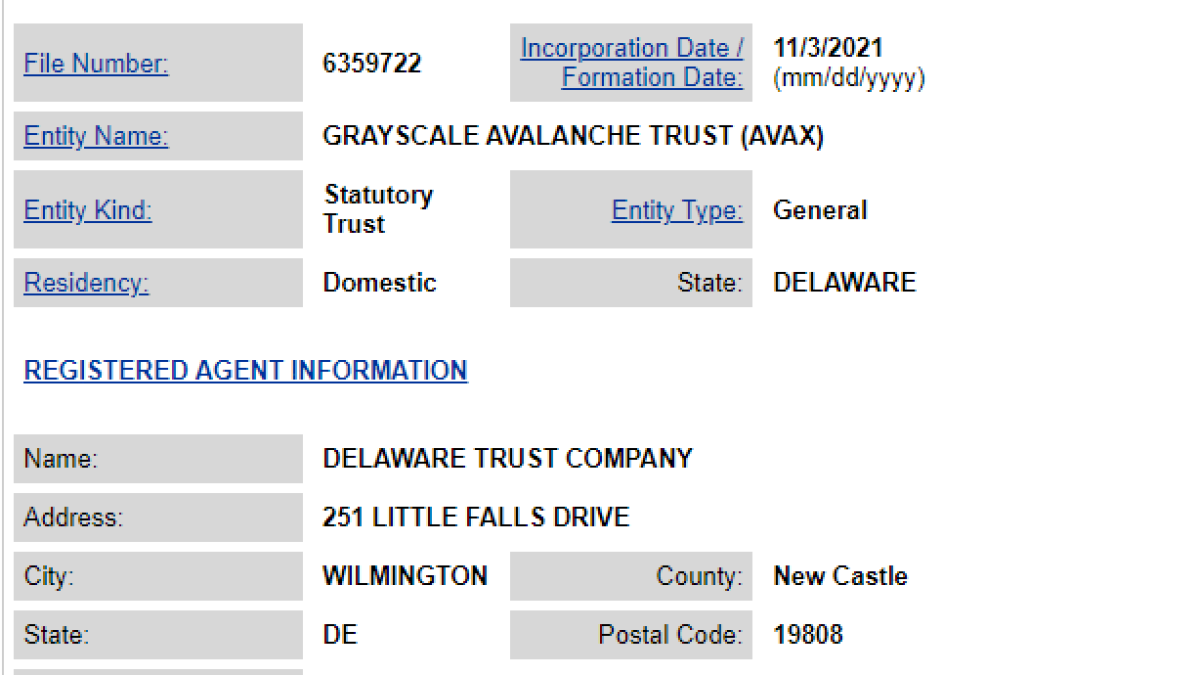Viewport: 1200px width, 675px height.
Task: Open the Incorporation Date / Formation Date link
Action: [632, 63]
